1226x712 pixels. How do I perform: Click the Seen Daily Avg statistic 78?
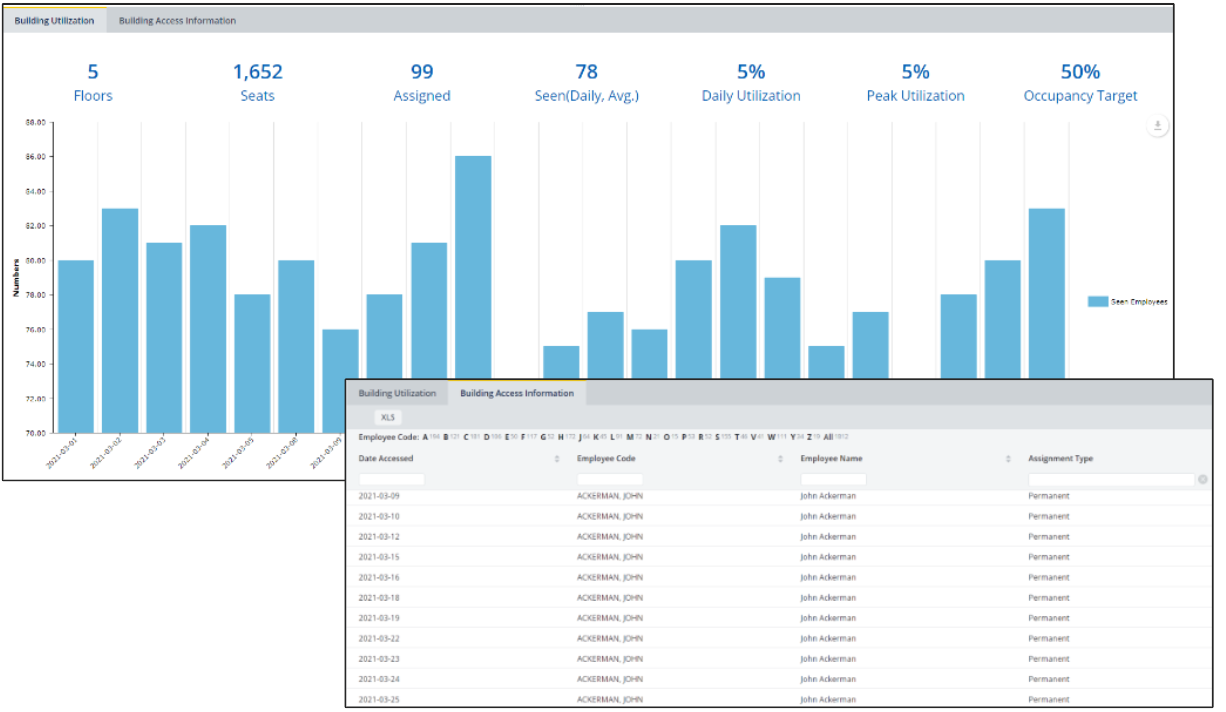click(x=586, y=71)
